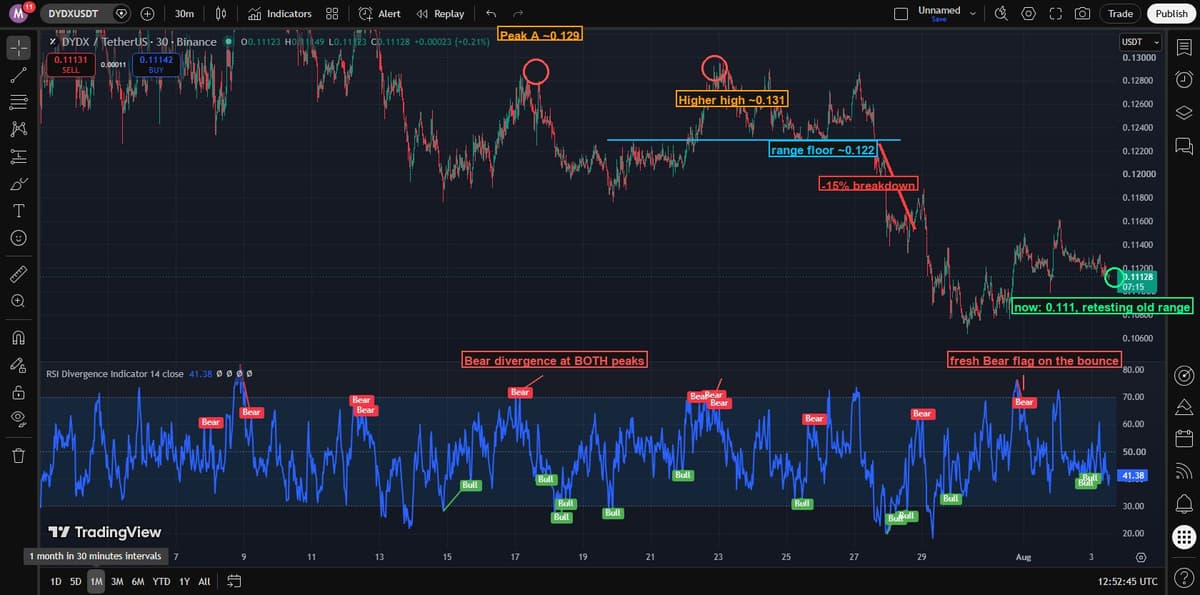Select the 3M time range
The width and height of the screenshot is (1200, 595).
(117, 581)
